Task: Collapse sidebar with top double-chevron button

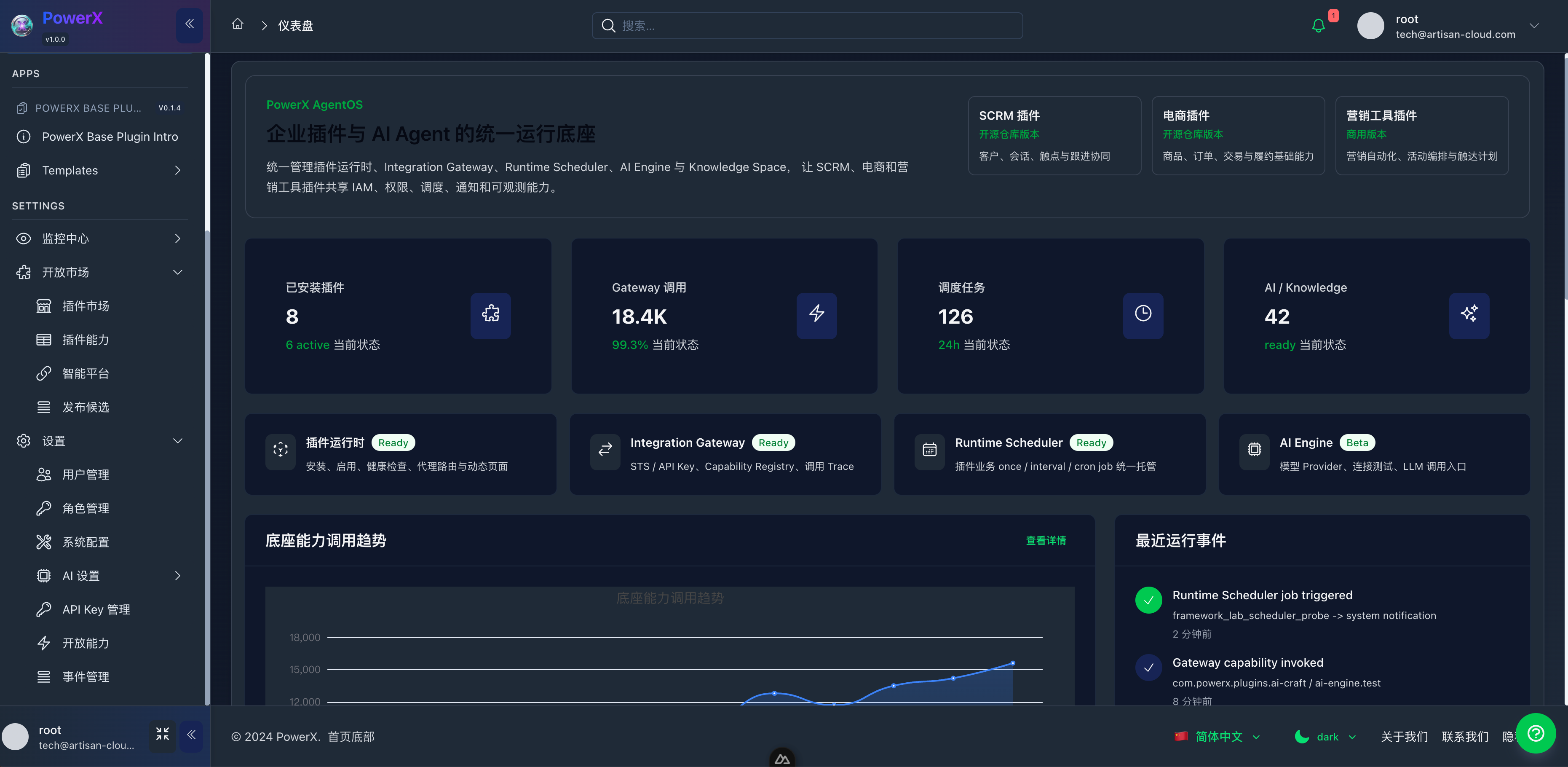Action: 189,25
